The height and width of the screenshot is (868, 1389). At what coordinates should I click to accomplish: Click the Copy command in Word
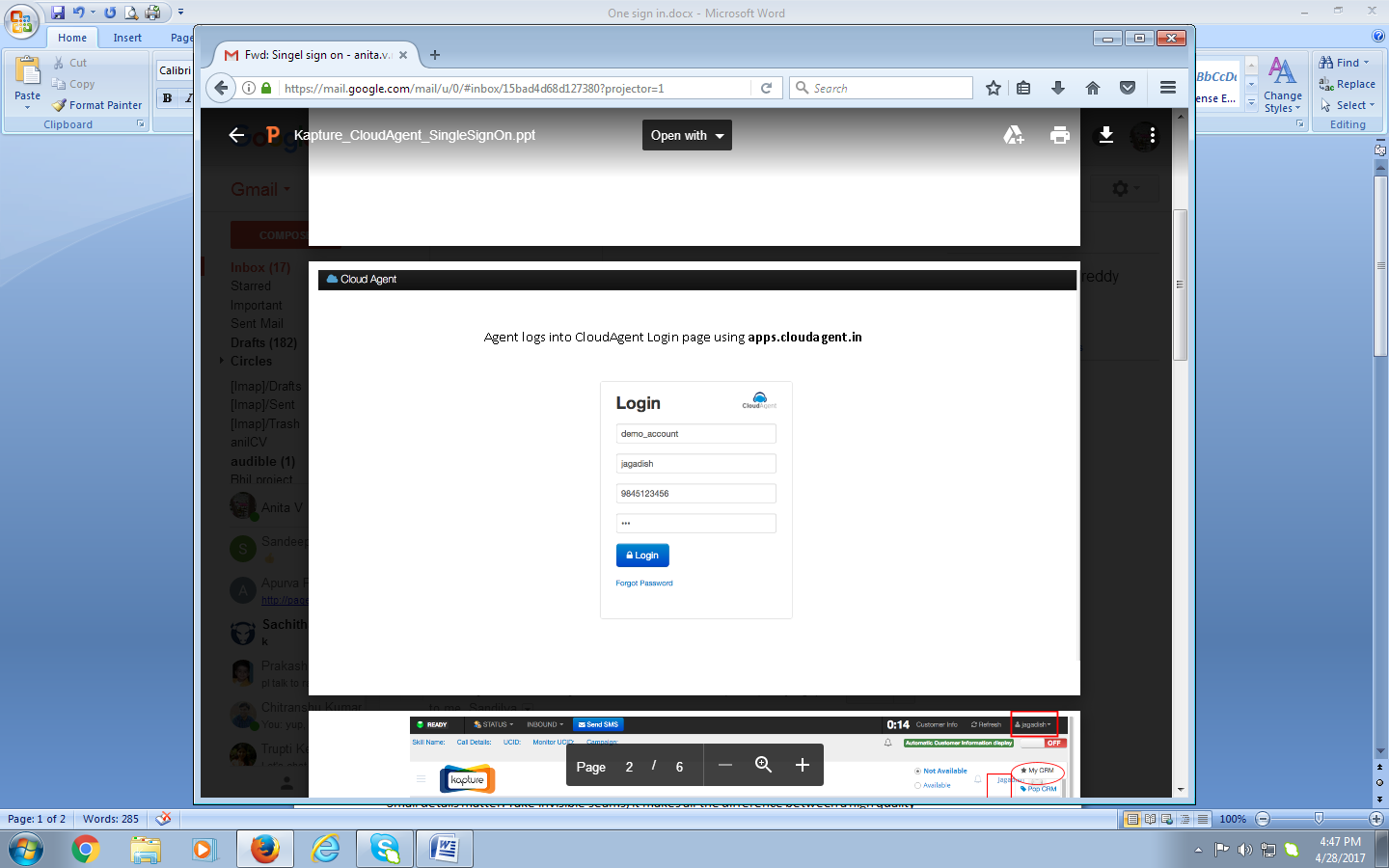point(73,84)
